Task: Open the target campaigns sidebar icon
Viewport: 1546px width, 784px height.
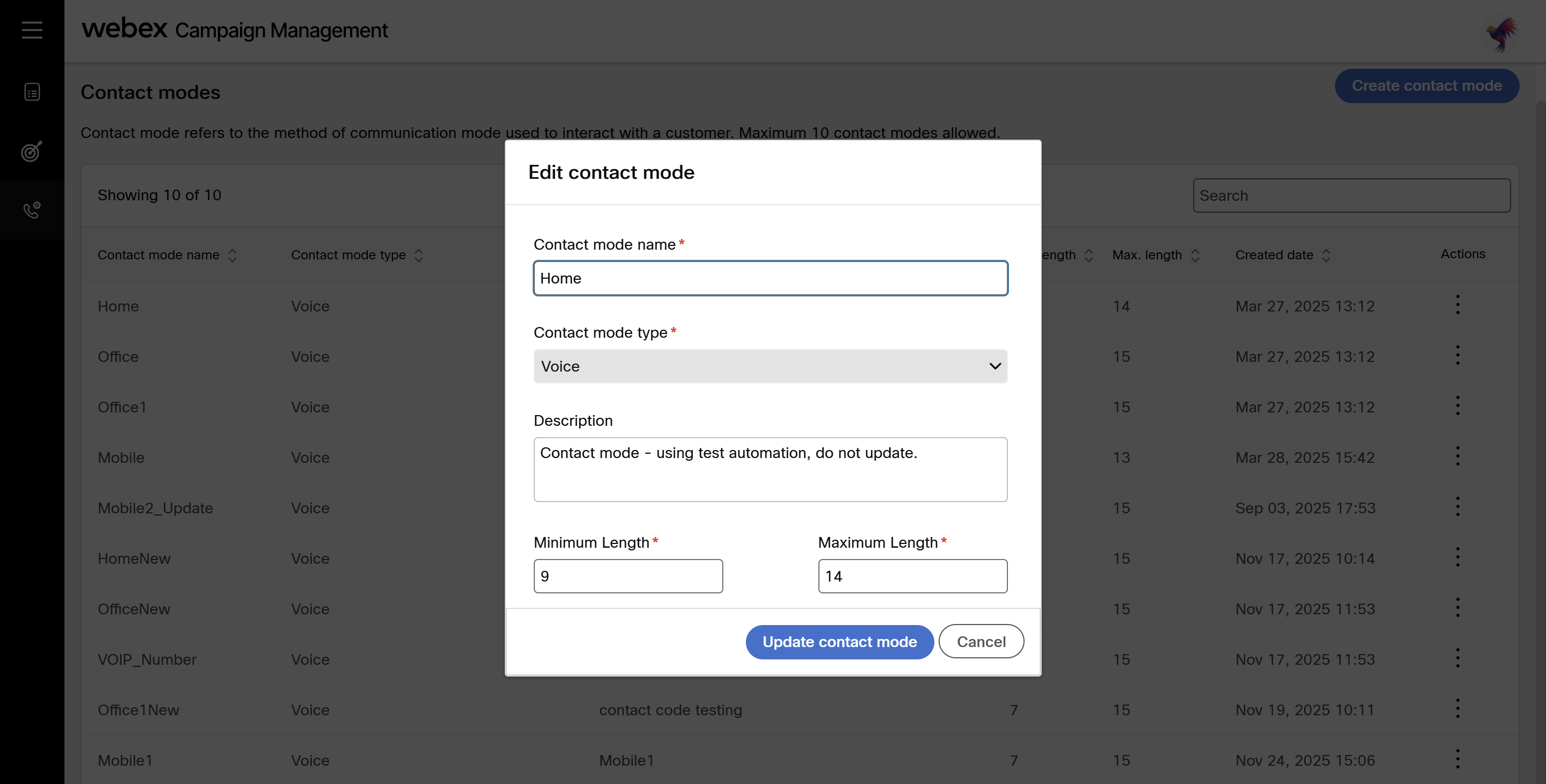Action: 32,151
